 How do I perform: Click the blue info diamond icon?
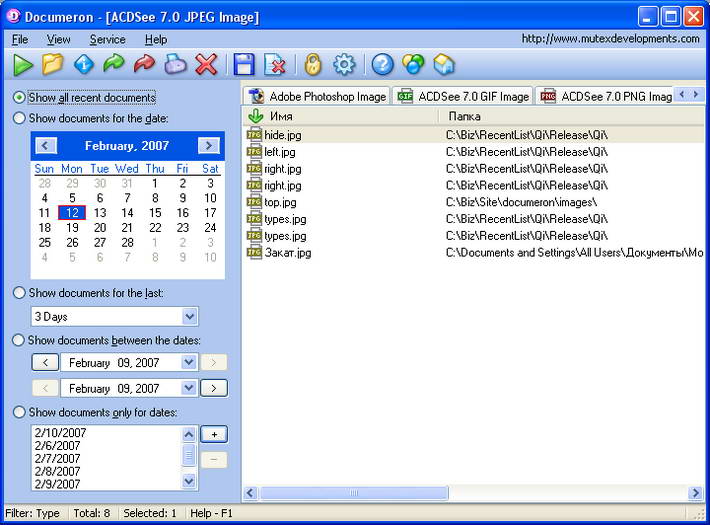(x=84, y=64)
